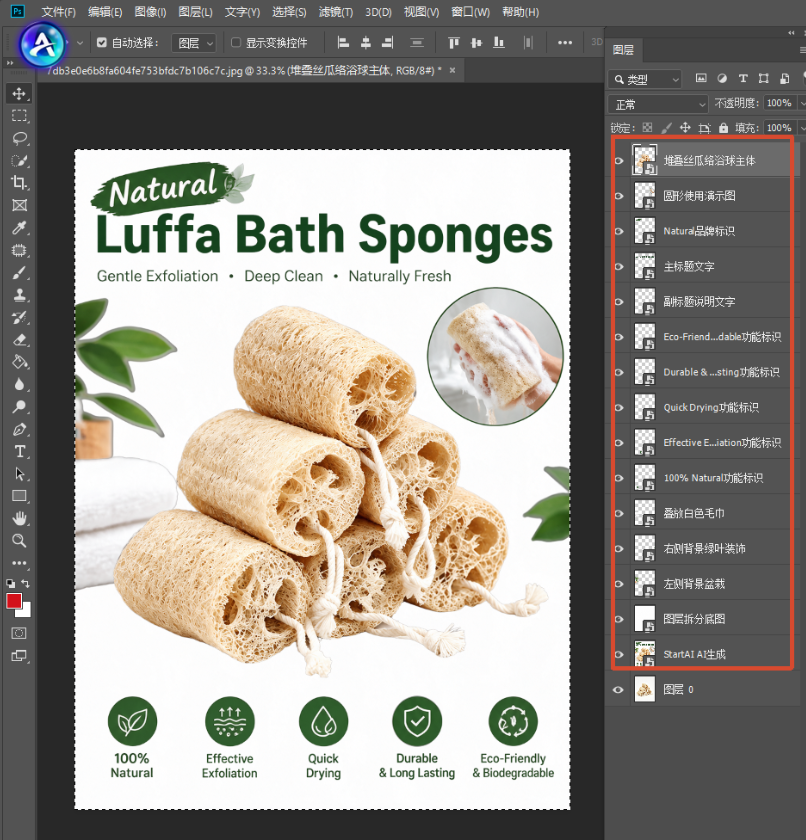Hide the 主标题文字 layer
The width and height of the screenshot is (806, 840).
pyautogui.click(x=619, y=266)
